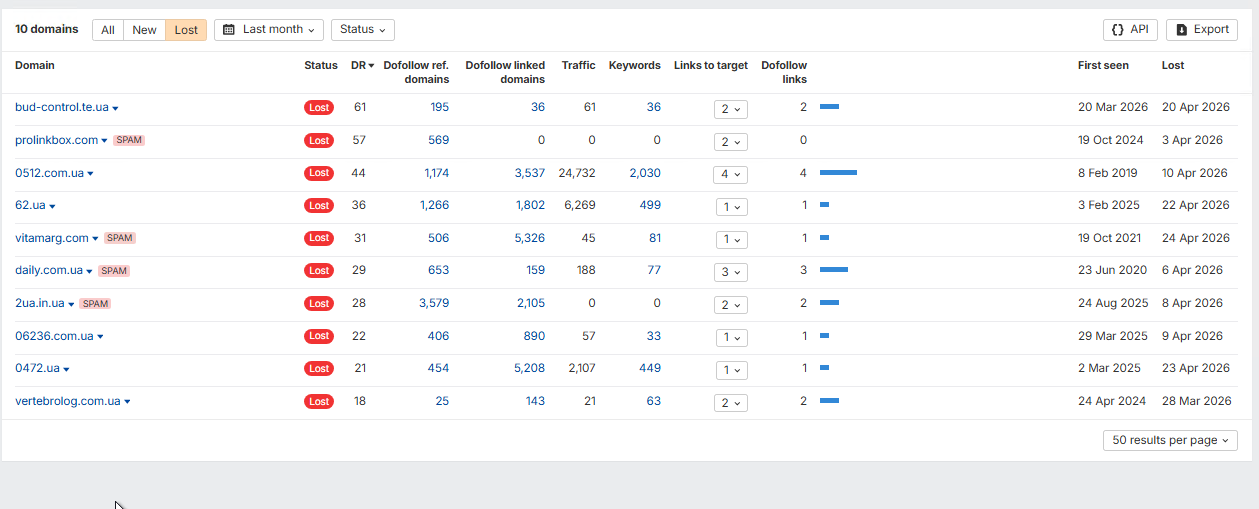Select the All filter tab
The image size is (1259, 509).
click(108, 30)
